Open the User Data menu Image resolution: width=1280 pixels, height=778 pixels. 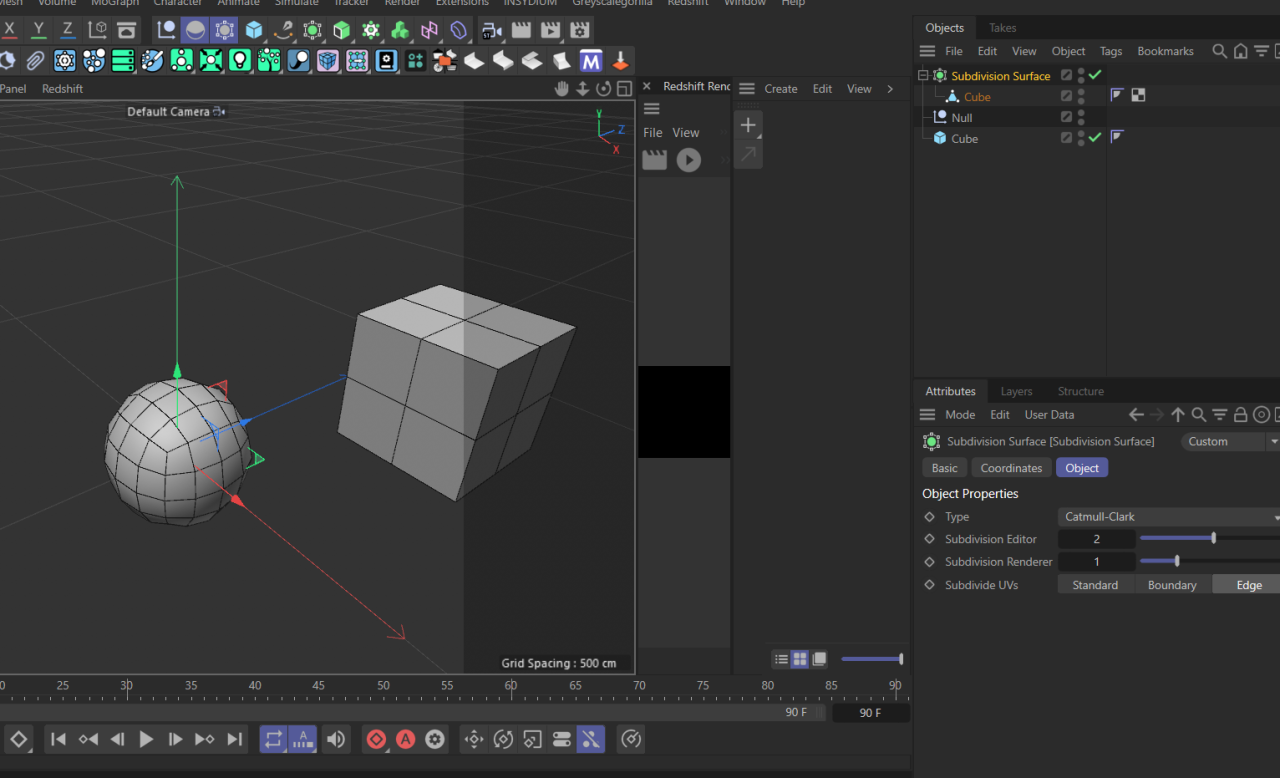1049,414
